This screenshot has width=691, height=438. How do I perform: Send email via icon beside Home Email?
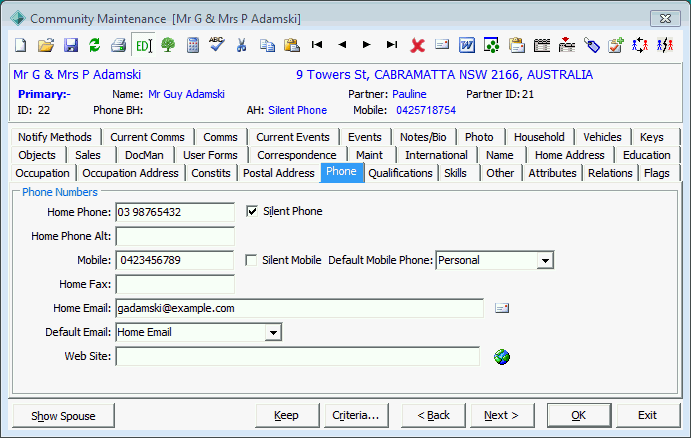tap(502, 308)
